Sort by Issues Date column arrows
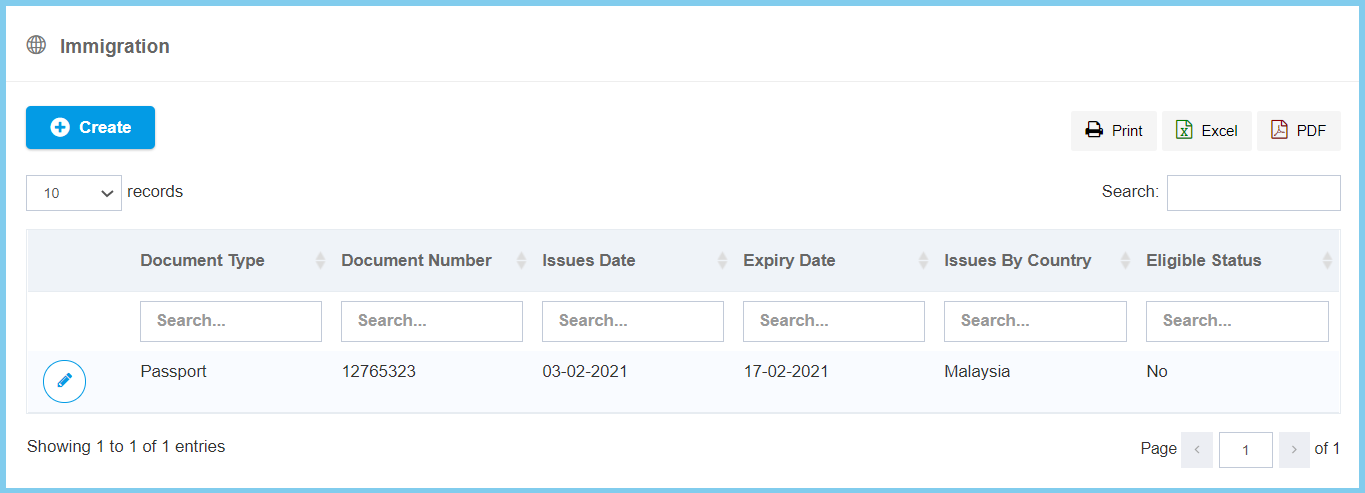Viewport: 1365px width, 493px height. 722,261
